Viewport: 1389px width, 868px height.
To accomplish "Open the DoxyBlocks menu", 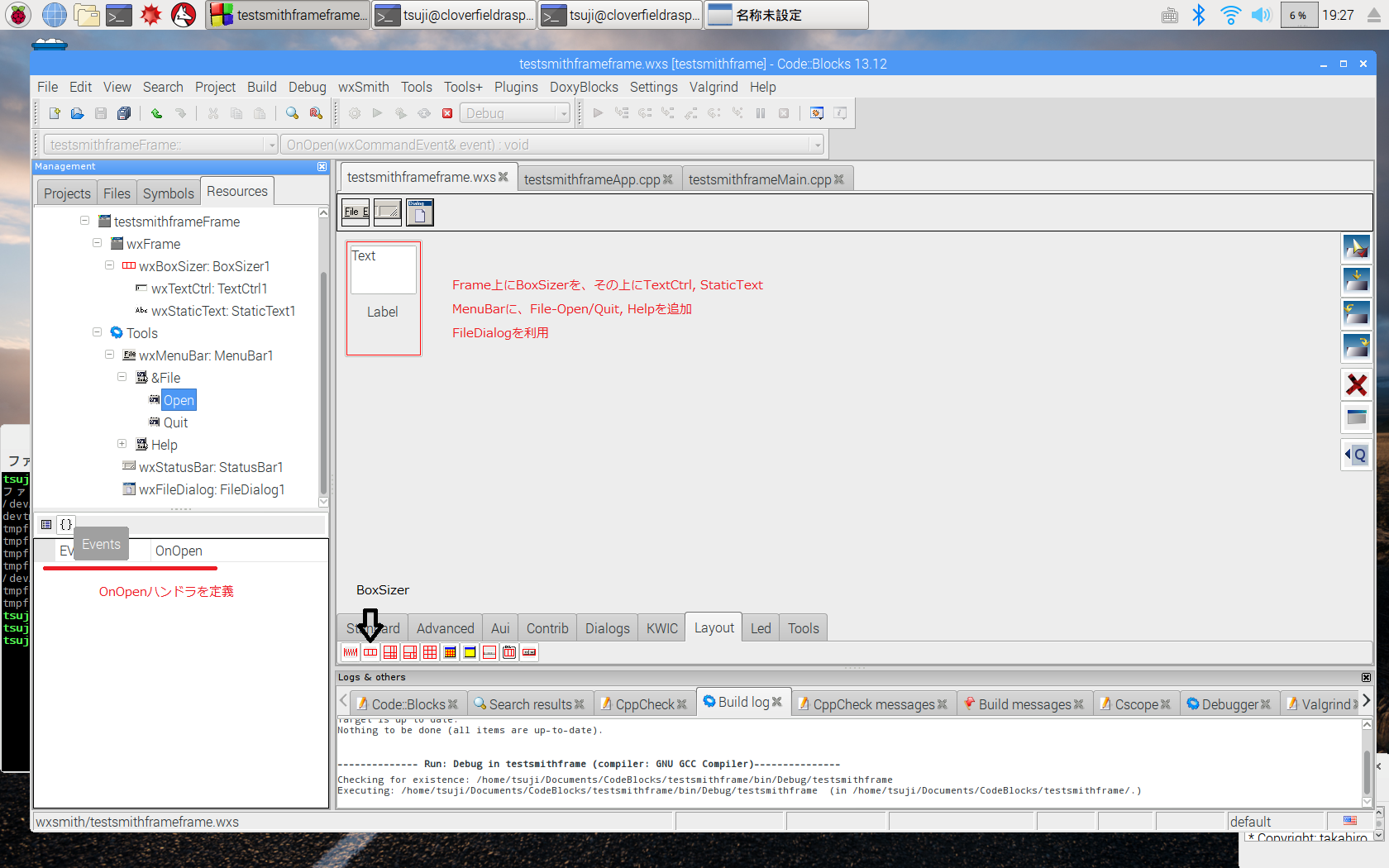I will point(584,87).
